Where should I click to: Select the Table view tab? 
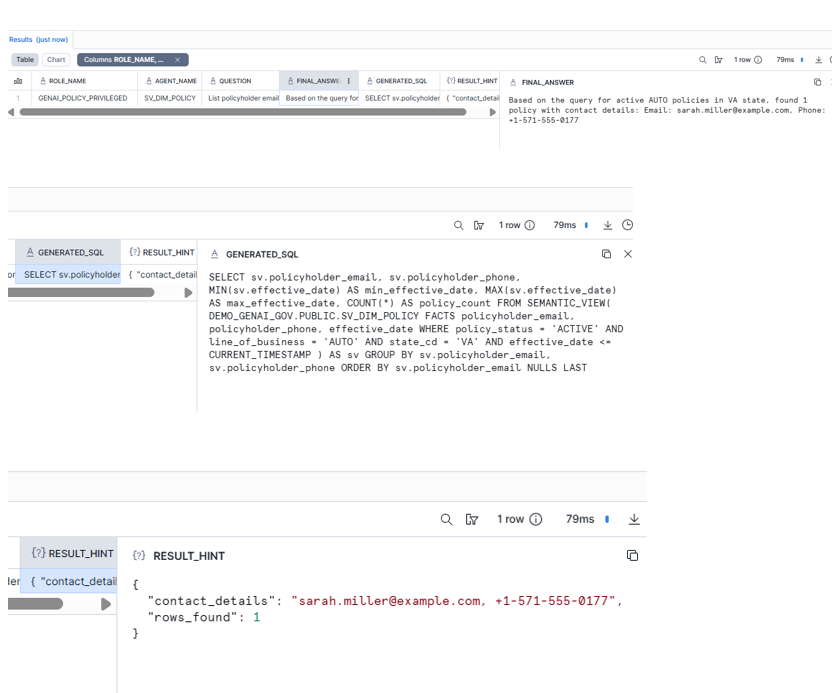25,60
